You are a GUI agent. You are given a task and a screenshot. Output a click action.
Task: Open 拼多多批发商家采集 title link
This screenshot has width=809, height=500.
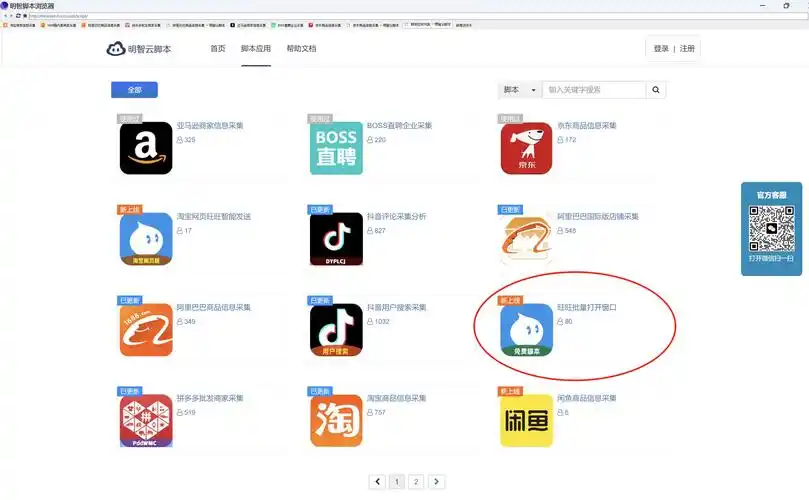(x=210, y=398)
